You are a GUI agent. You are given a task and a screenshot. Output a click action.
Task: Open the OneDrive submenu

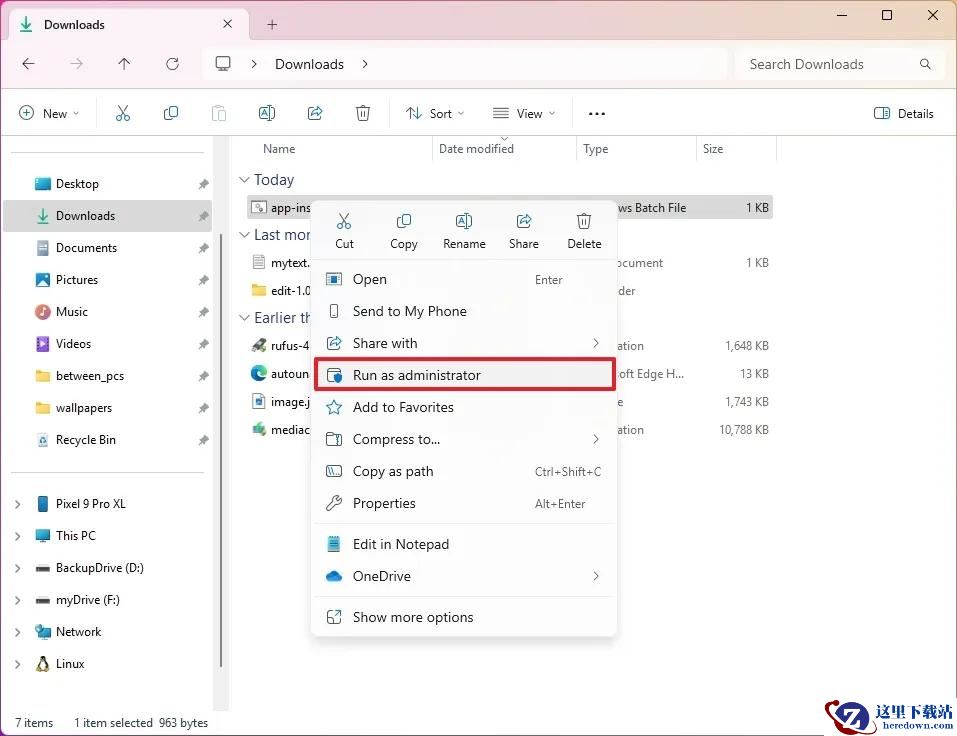click(x=464, y=576)
